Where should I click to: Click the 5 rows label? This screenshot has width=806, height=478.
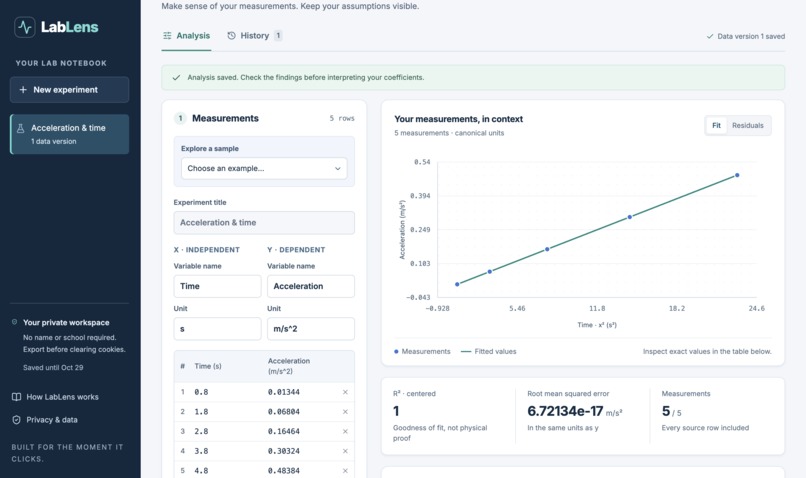coord(342,118)
